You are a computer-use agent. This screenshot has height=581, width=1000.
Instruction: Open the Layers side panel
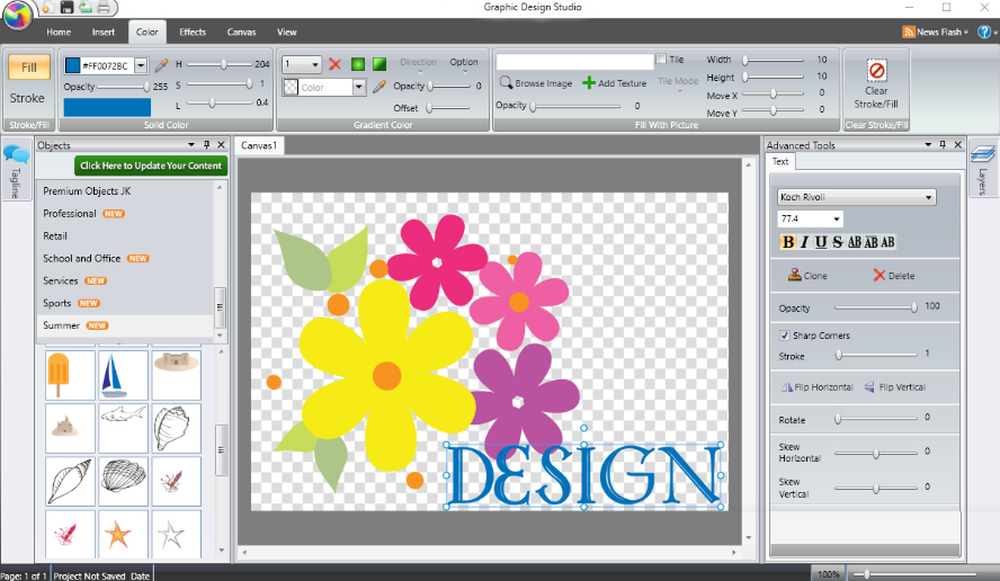(982, 170)
